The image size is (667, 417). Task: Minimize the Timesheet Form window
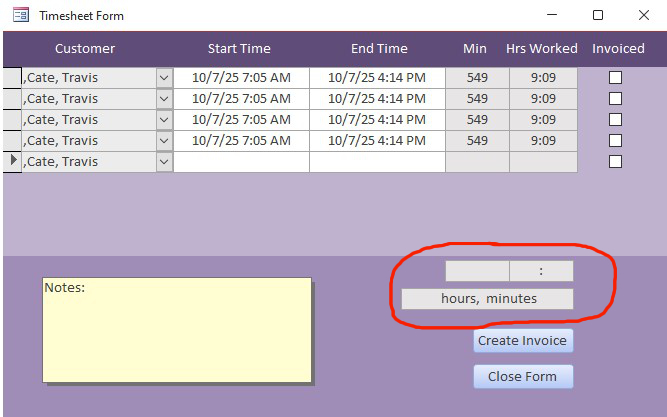[x=552, y=15]
